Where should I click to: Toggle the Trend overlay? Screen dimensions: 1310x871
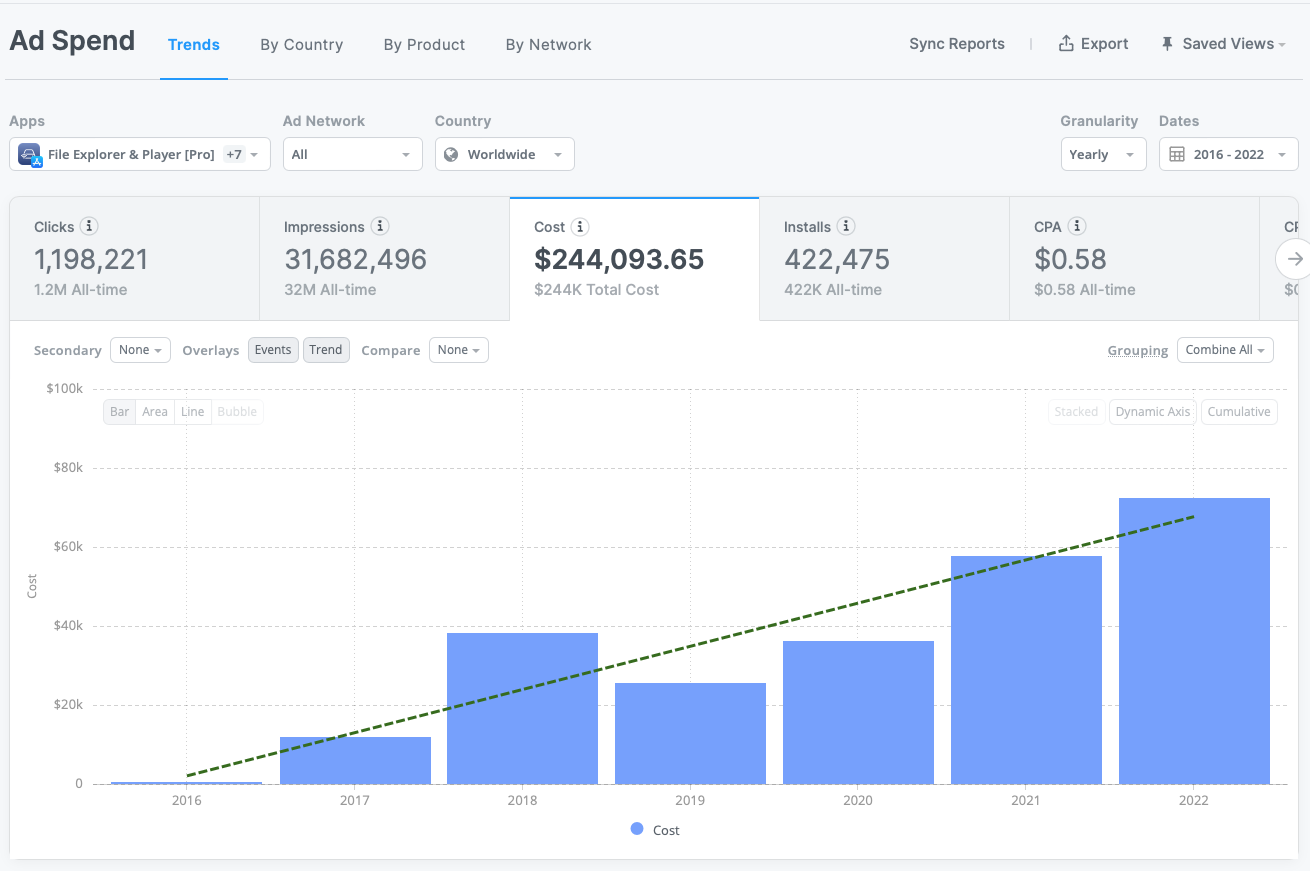tap(326, 350)
